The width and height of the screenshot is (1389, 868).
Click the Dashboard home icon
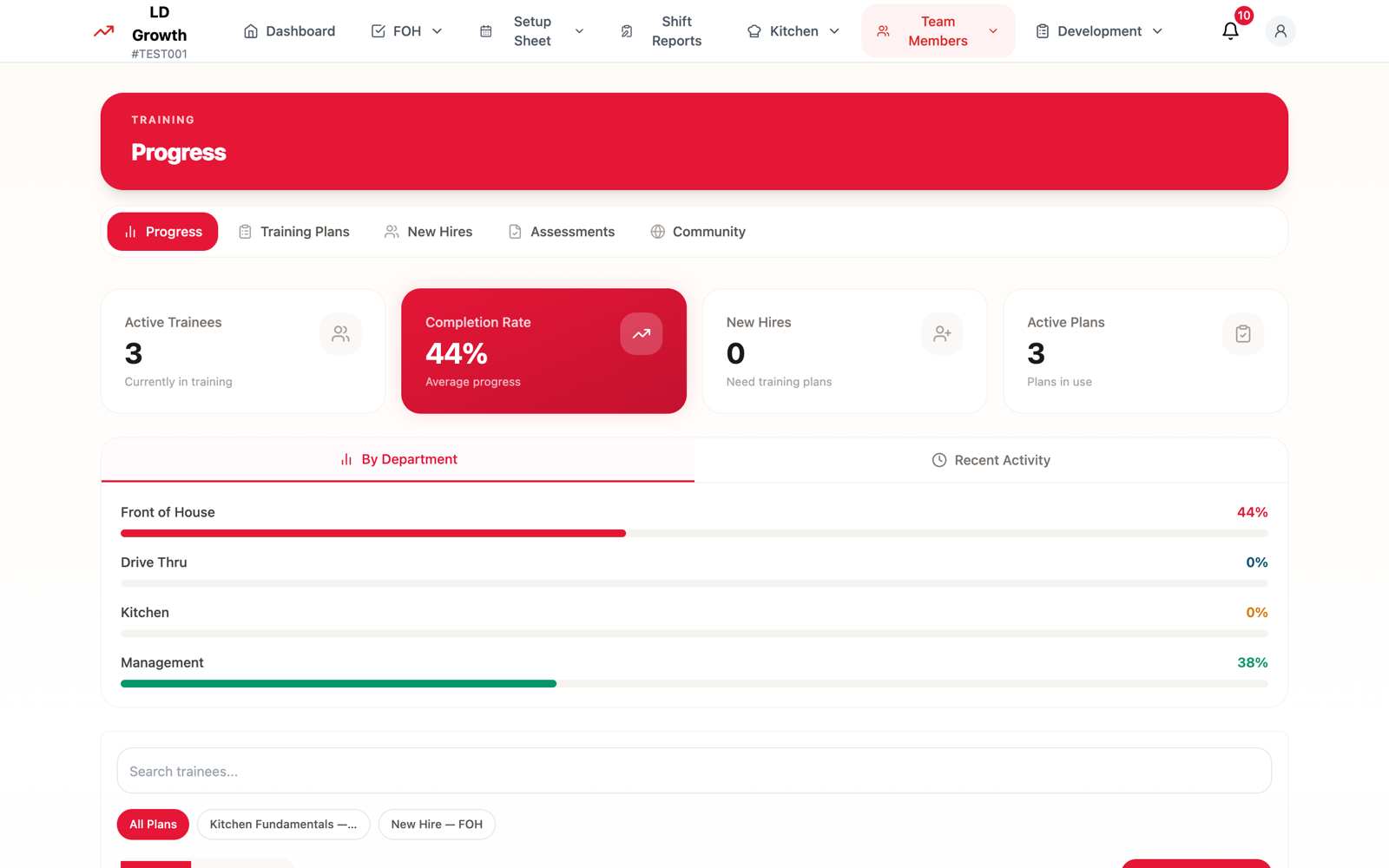[x=251, y=31]
